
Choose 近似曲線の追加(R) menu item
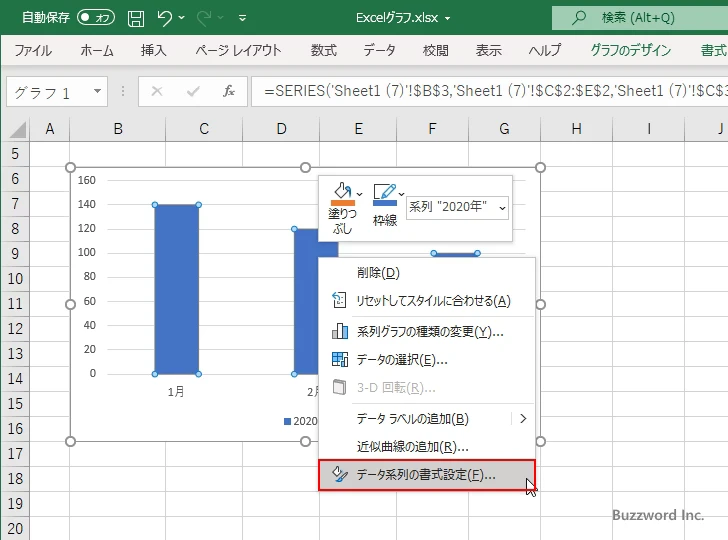[427, 447]
